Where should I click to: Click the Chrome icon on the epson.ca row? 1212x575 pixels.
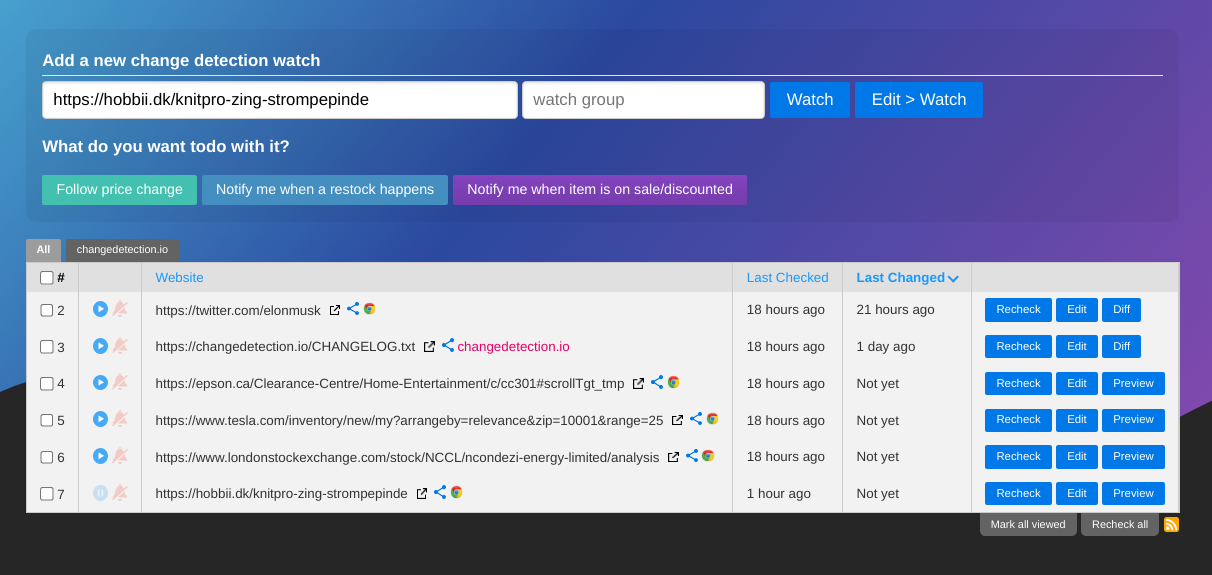point(674,382)
